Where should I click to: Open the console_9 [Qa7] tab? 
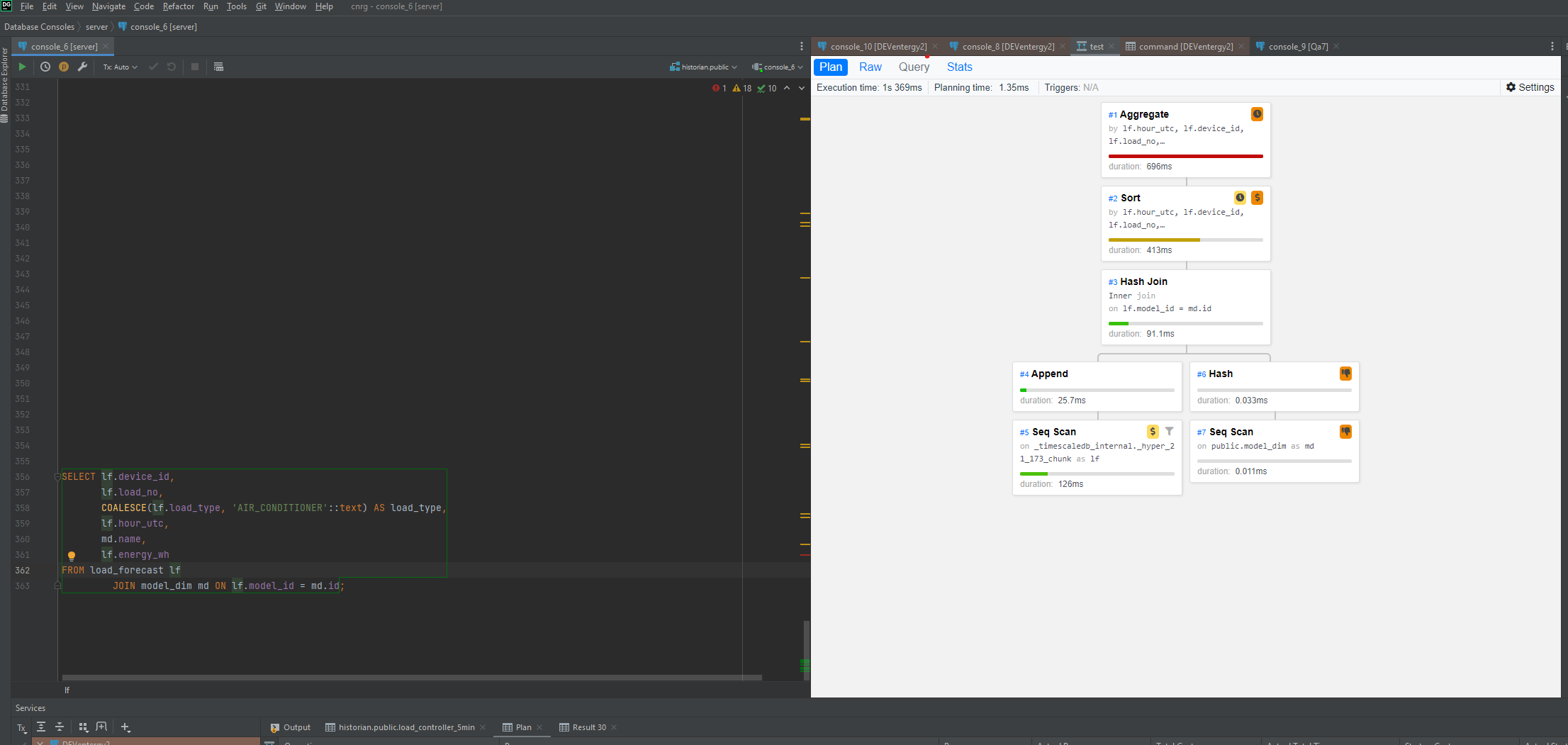pyautogui.click(x=1298, y=46)
